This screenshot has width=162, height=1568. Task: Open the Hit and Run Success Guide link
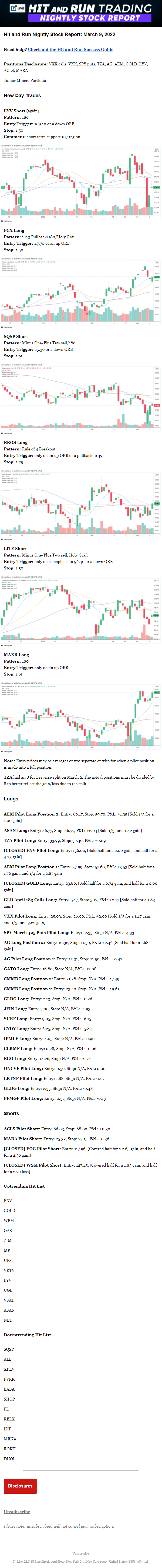[70, 49]
